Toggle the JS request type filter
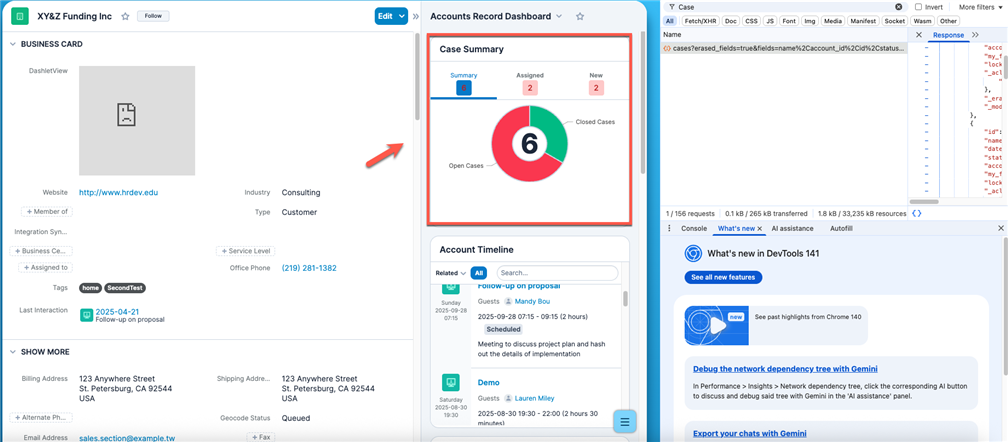1008x442 pixels. pos(770,21)
